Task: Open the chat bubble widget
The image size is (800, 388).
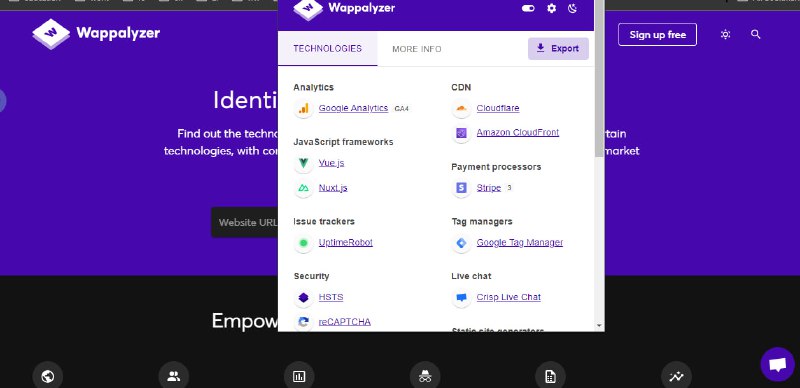Action: click(x=777, y=364)
